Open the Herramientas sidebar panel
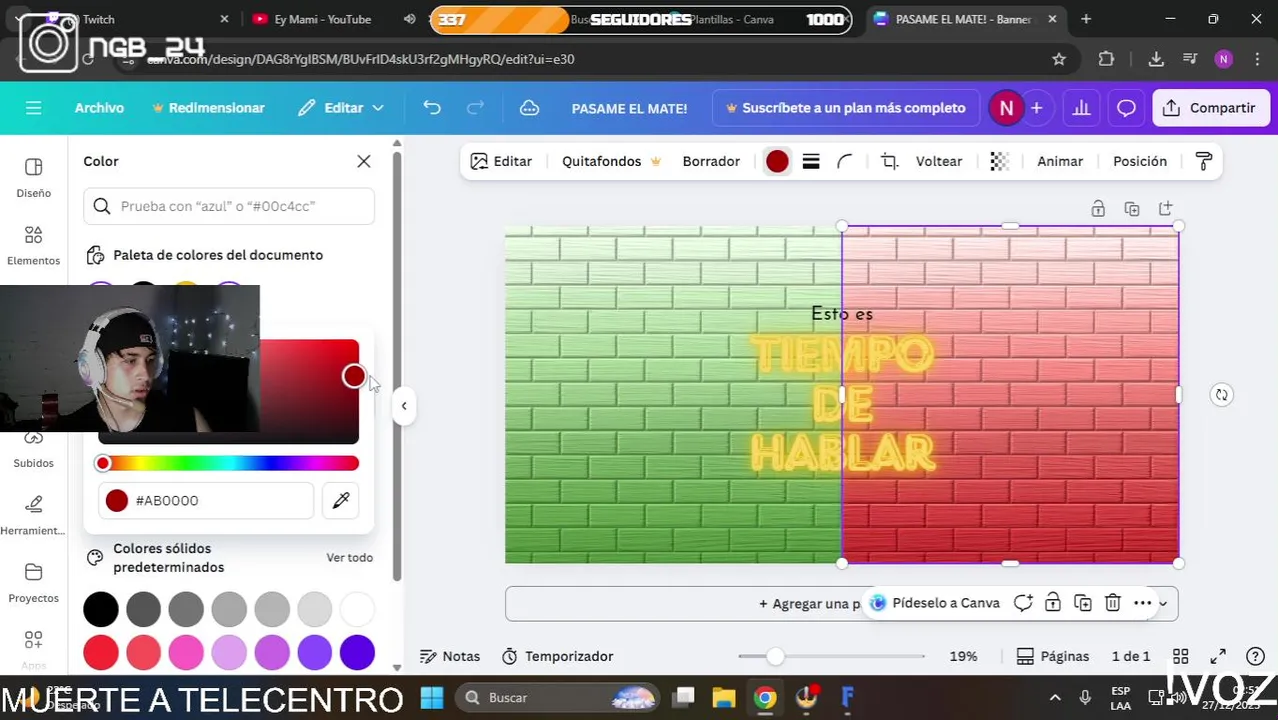 (x=33, y=514)
